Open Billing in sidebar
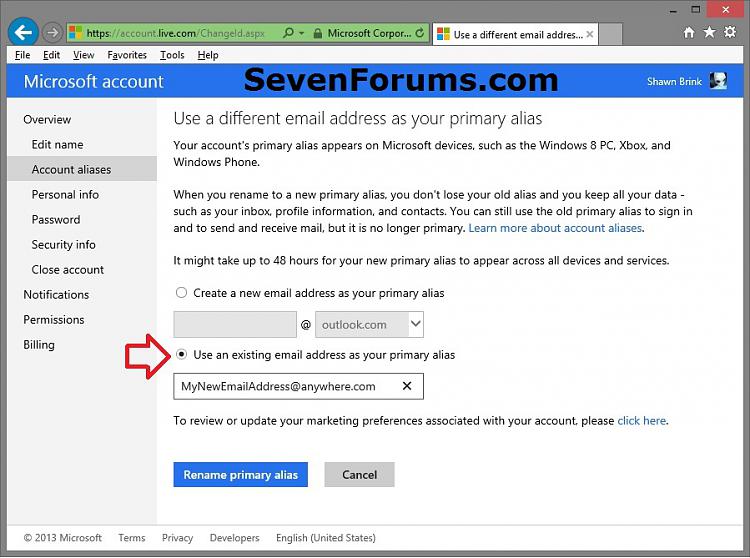The image size is (750, 558). click(x=39, y=345)
